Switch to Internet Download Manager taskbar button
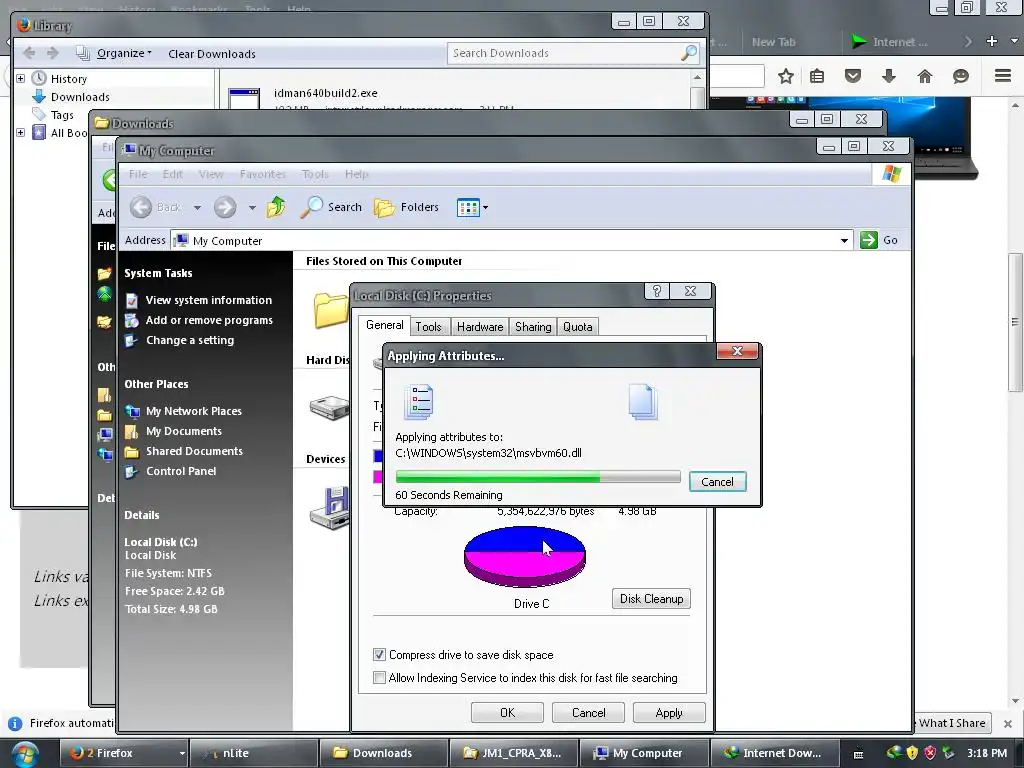The width and height of the screenshot is (1024, 768). coord(774,753)
